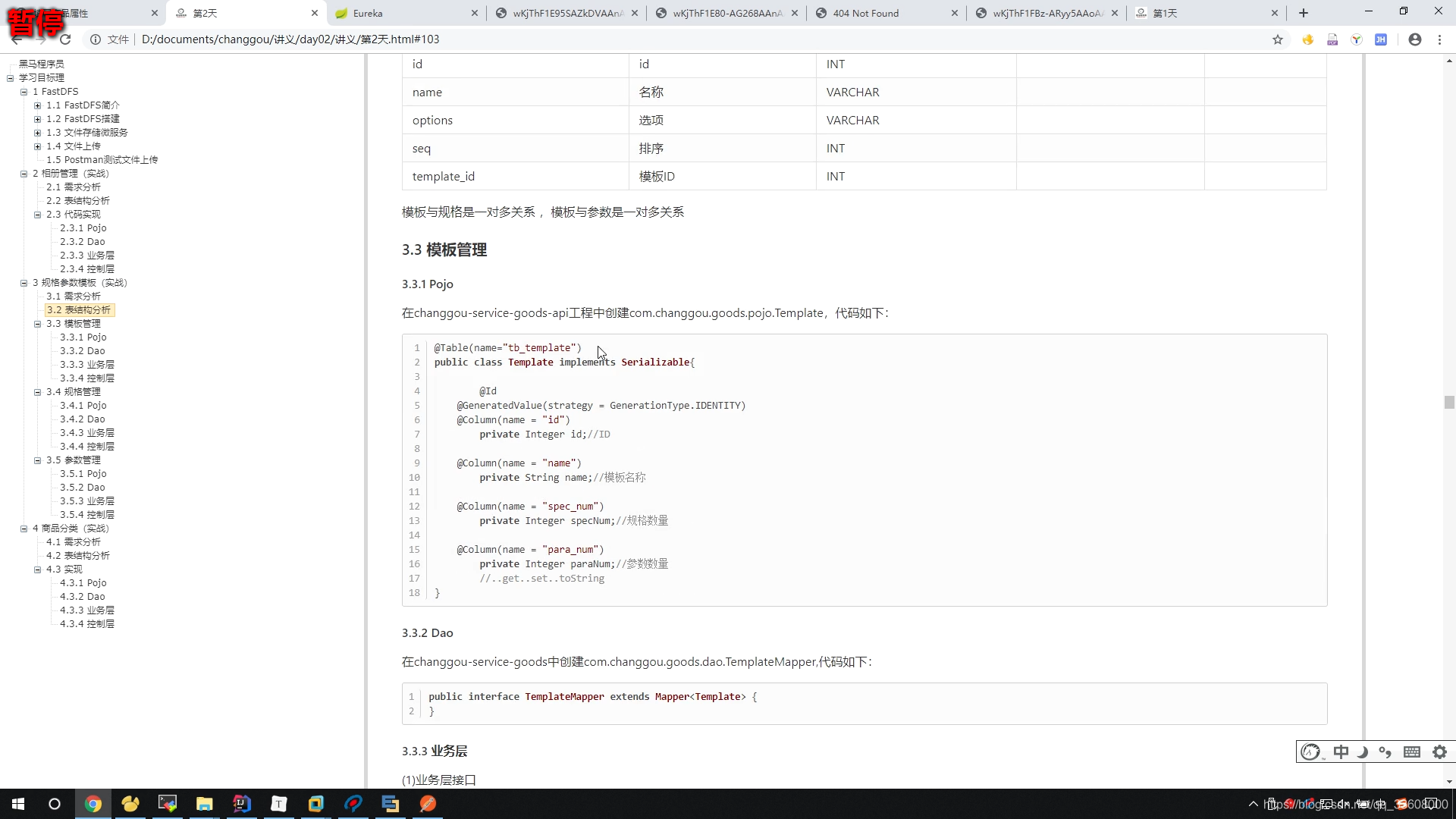Image resolution: width=1456 pixels, height=819 pixels.
Task: Go to 1.5 Postman测试文件上传 section
Action: click(102, 160)
